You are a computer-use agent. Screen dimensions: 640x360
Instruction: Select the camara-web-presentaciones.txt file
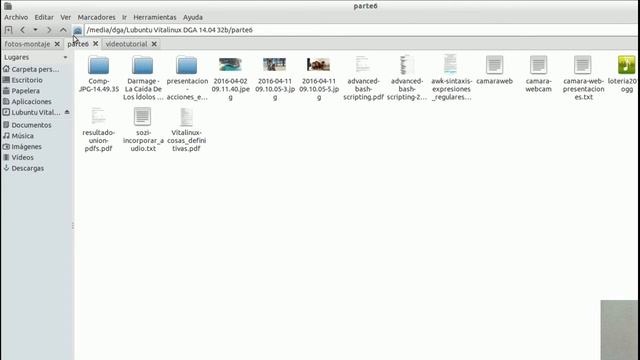(x=582, y=65)
